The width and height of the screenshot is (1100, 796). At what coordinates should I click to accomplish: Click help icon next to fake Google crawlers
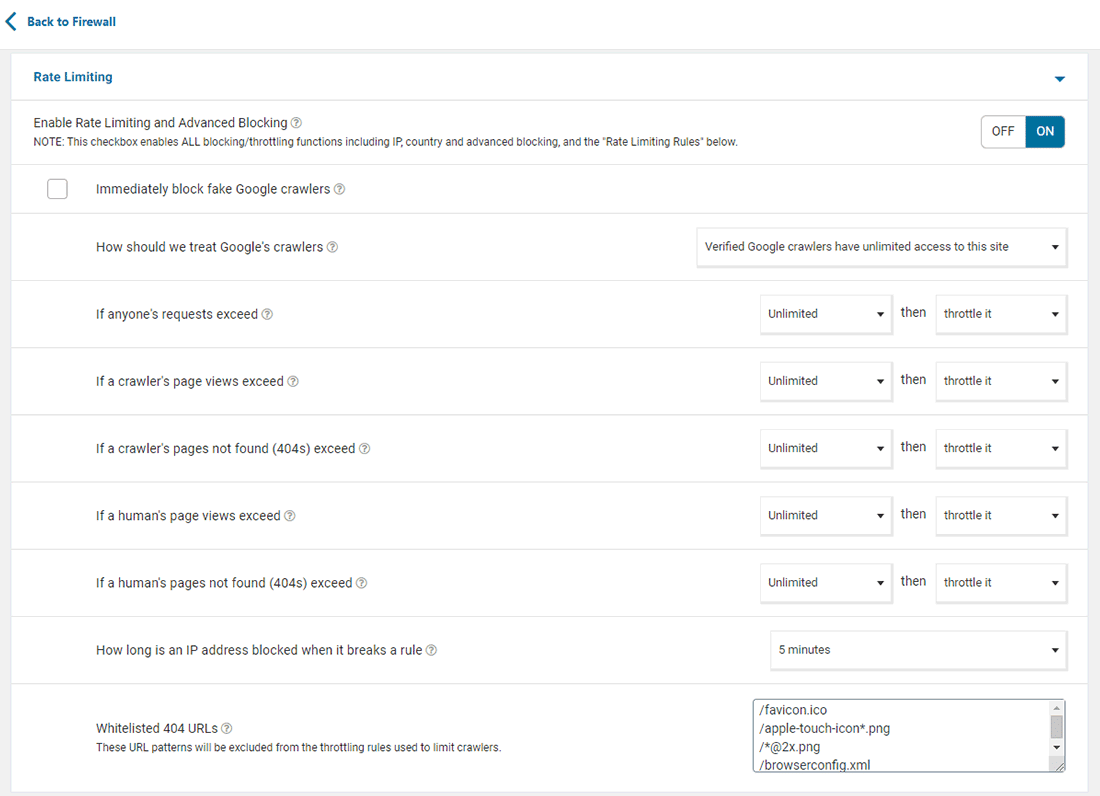[x=339, y=189]
